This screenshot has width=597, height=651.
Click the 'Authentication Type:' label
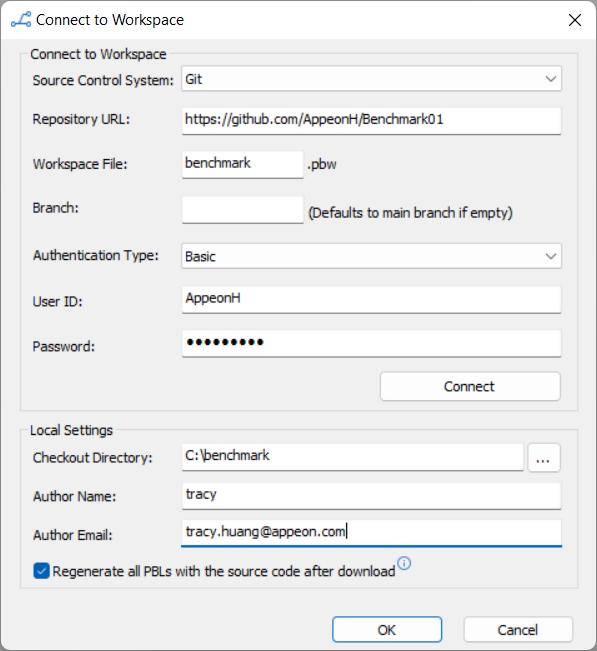[x=96, y=255]
